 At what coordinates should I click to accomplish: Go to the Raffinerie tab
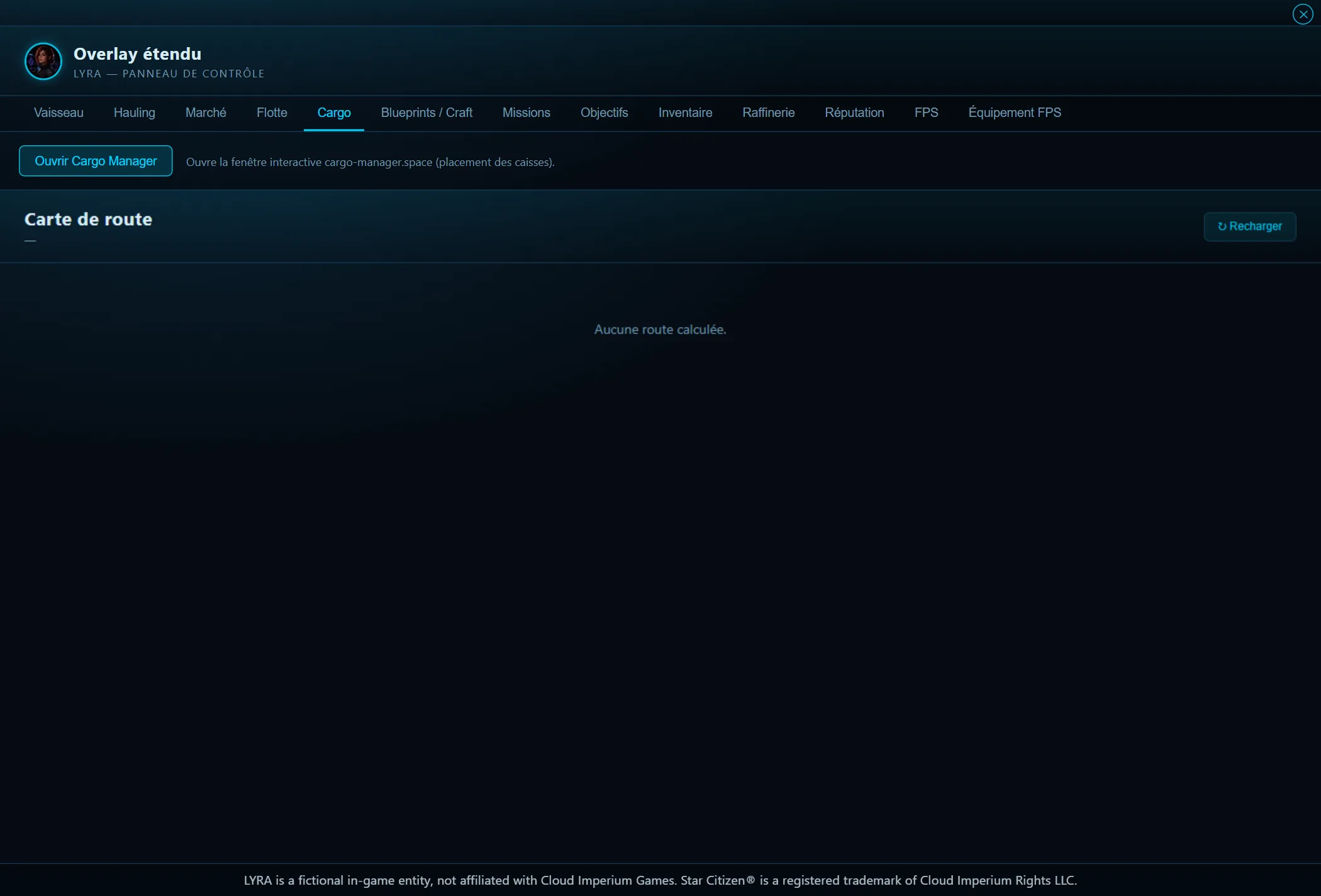[x=769, y=113]
